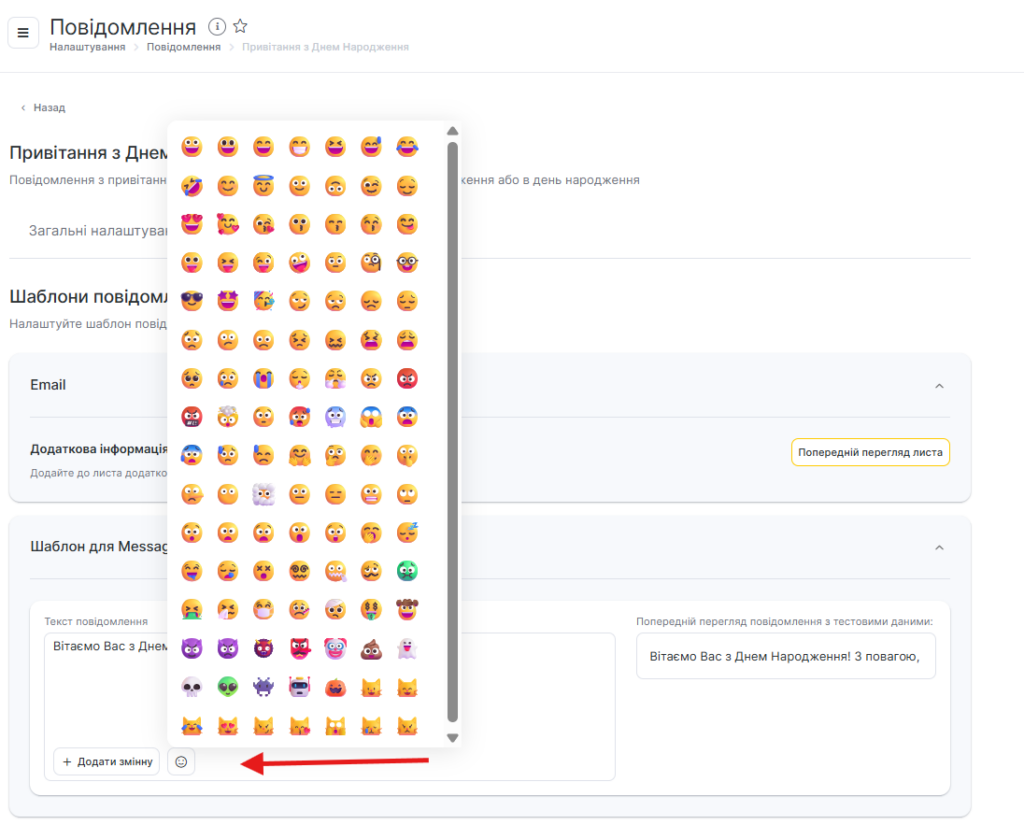This screenshot has width=1024, height=839.
Task: Open Налаштування in the breadcrumb
Action: pyautogui.click(x=89, y=47)
